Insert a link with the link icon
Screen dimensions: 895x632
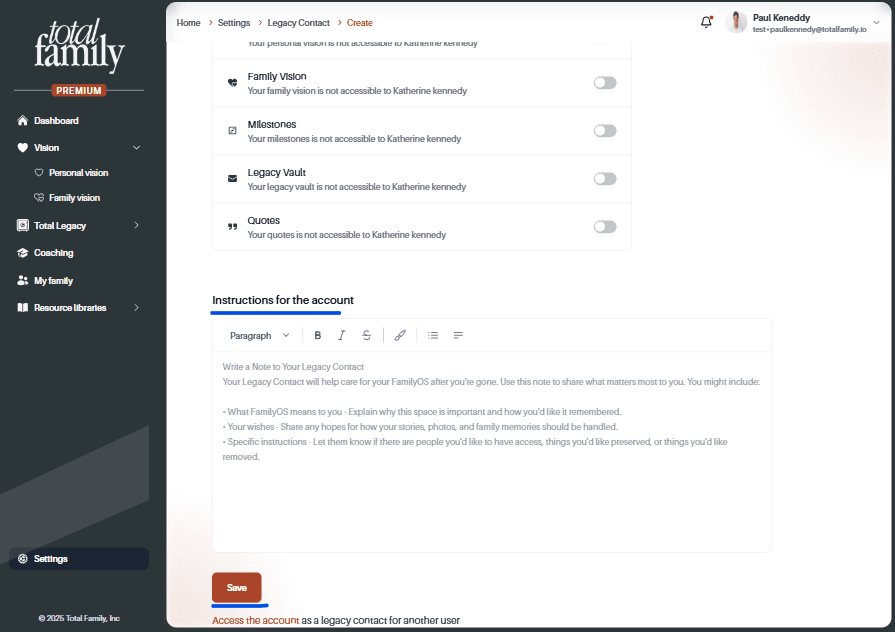pos(400,335)
